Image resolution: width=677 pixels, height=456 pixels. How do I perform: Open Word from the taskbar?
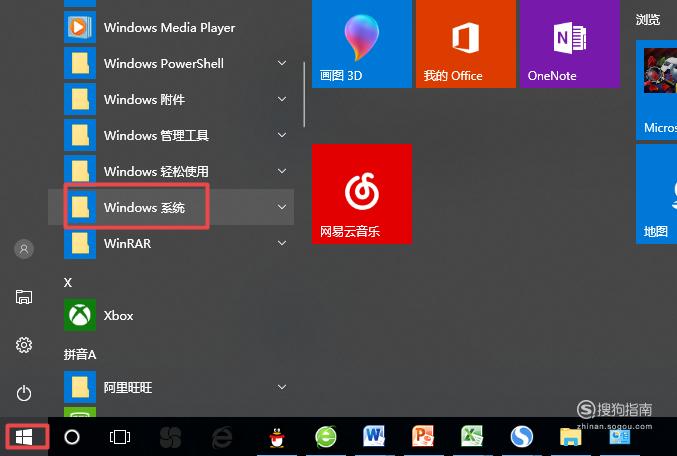pos(373,436)
